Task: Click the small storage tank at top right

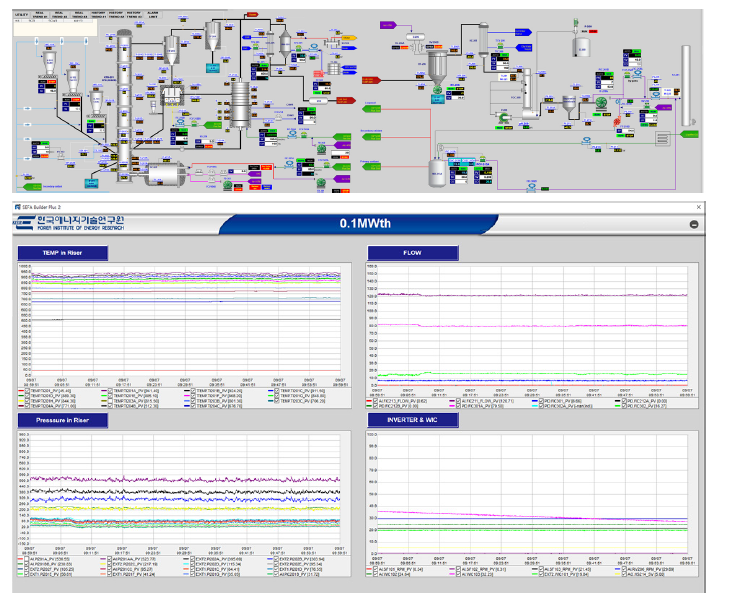Action: (582, 46)
